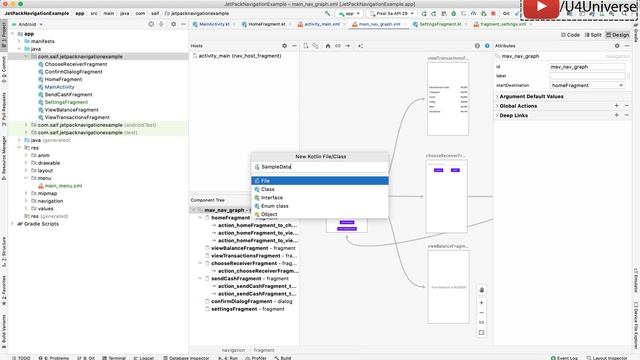Open the Event Log

564,358
